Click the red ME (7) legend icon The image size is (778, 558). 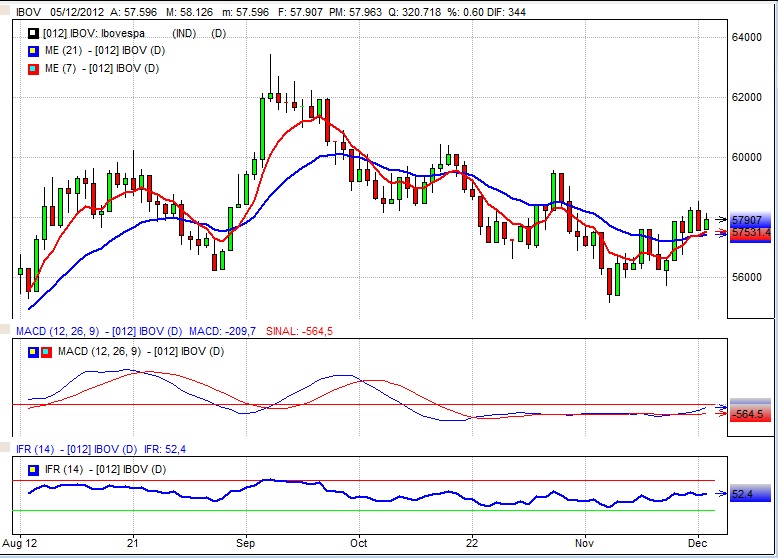point(34,69)
